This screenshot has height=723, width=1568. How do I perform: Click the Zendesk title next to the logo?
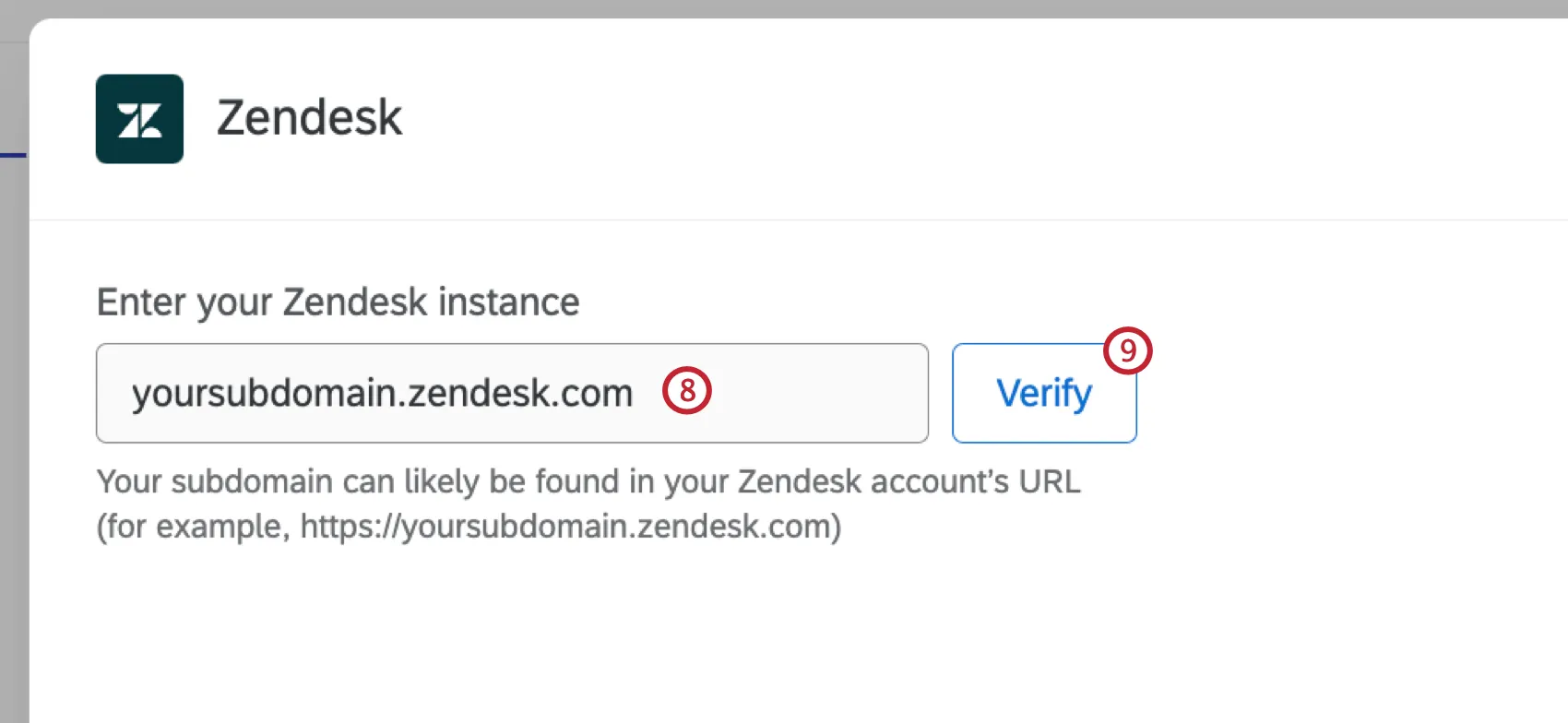coord(309,116)
